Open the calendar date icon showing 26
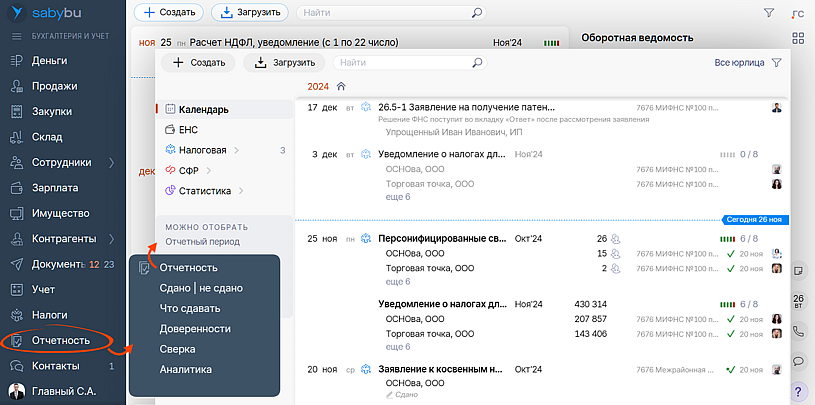This screenshot has height=405, width=815. pos(798,301)
